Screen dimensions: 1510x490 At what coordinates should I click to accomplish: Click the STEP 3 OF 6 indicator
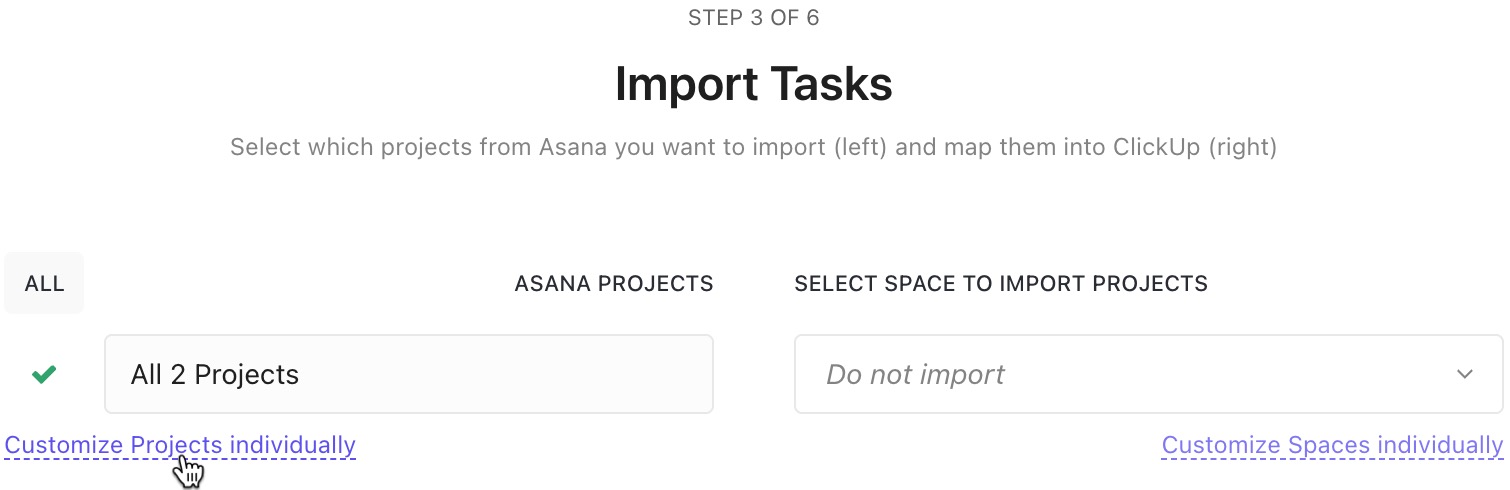tap(754, 18)
